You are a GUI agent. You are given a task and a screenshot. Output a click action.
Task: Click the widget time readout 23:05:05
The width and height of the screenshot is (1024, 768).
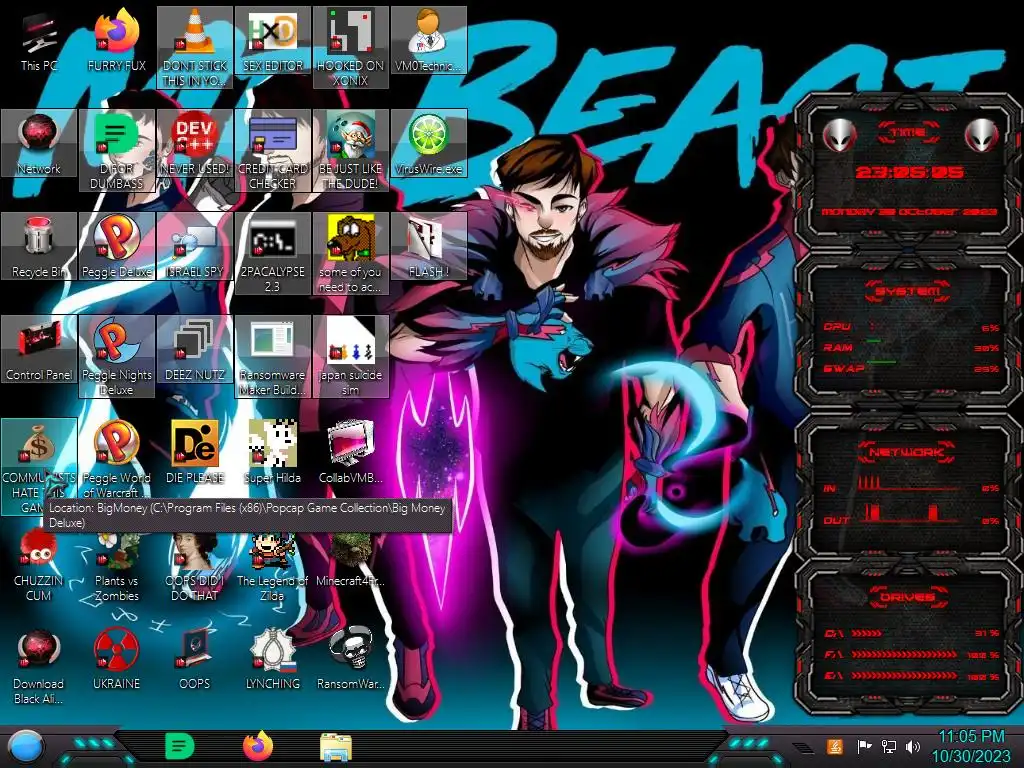pos(910,173)
